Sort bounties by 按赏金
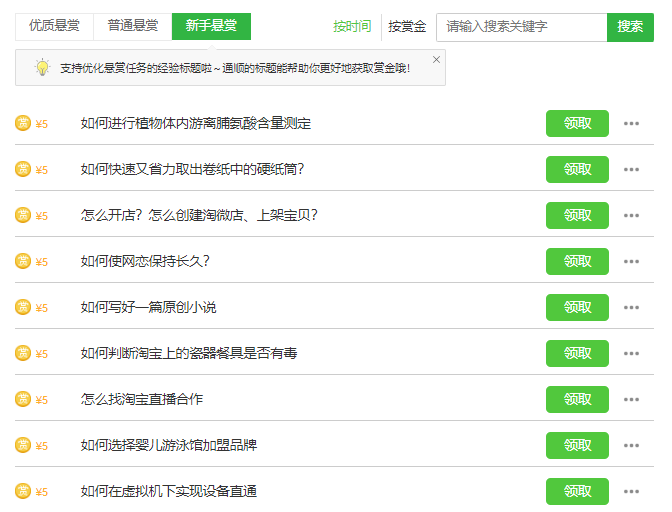 407,27
